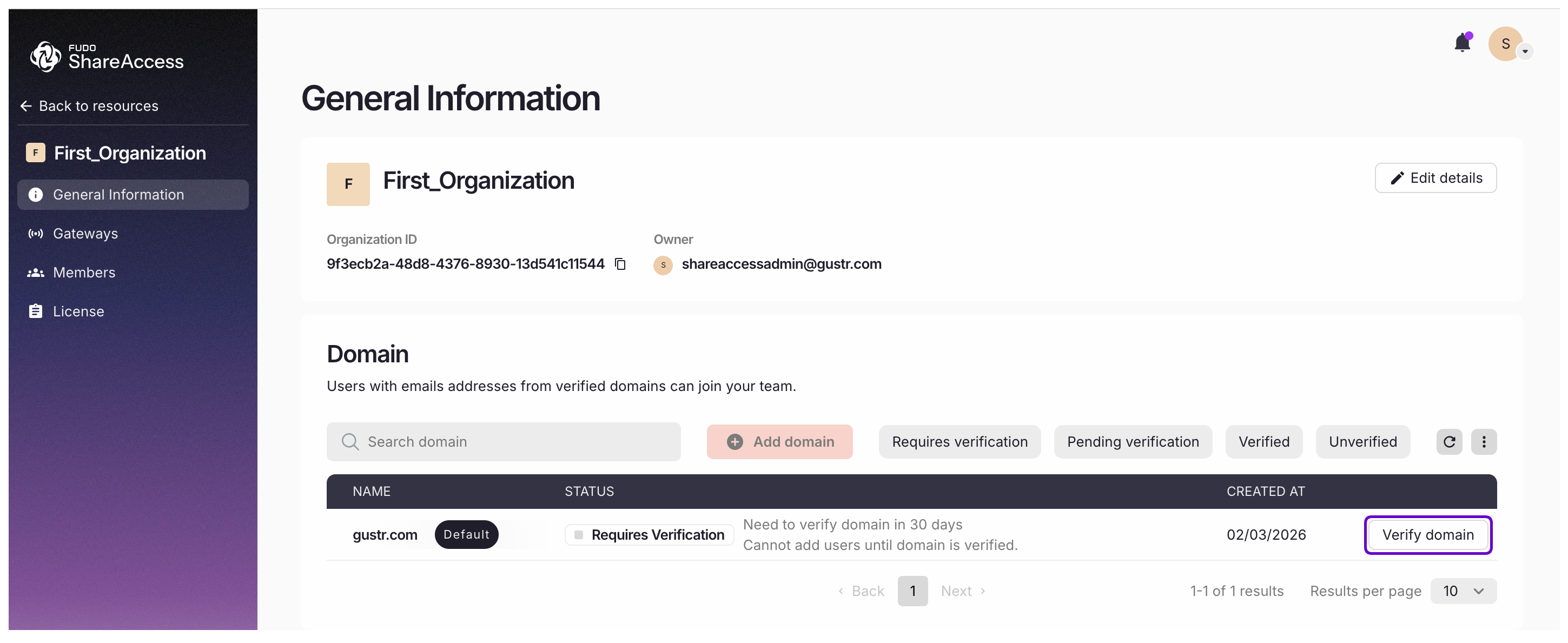The height and width of the screenshot is (643, 1568).
Task: Open the Members menu item
Action: click(84, 273)
